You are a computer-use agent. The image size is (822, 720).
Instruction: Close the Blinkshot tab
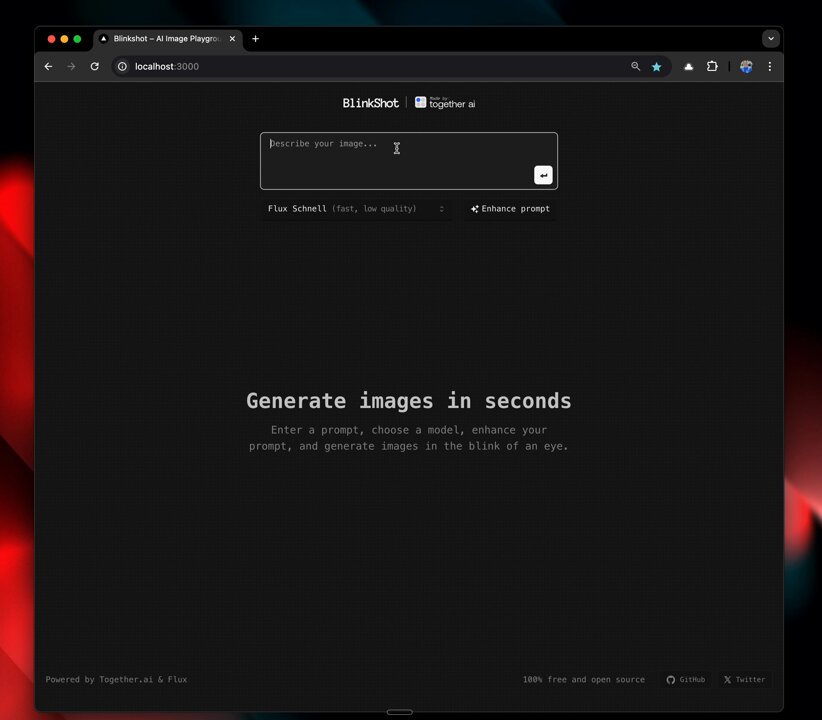point(232,39)
